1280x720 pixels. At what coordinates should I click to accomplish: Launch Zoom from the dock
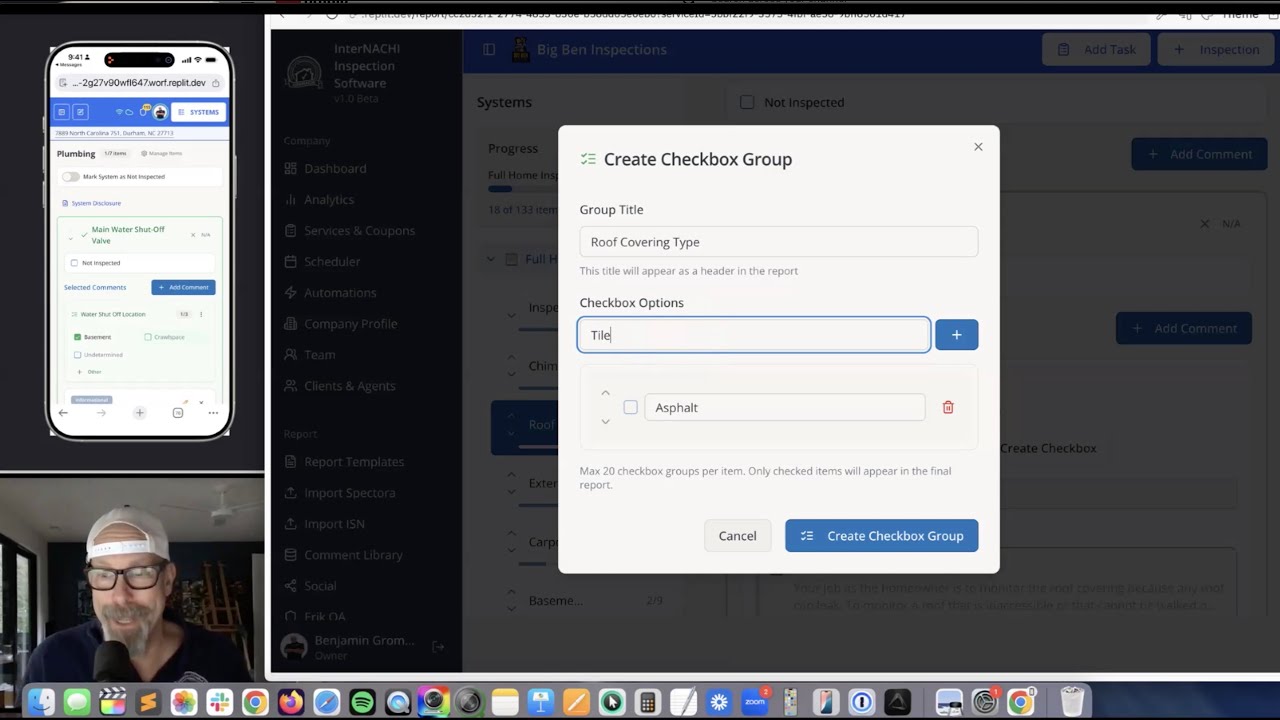click(x=755, y=702)
